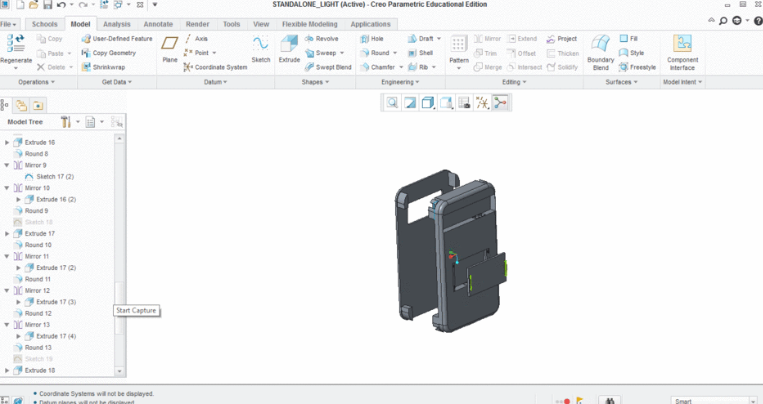Screen dimensions: 763x404
Task: Switch to the Analysis tab
Action: point(117,24)
